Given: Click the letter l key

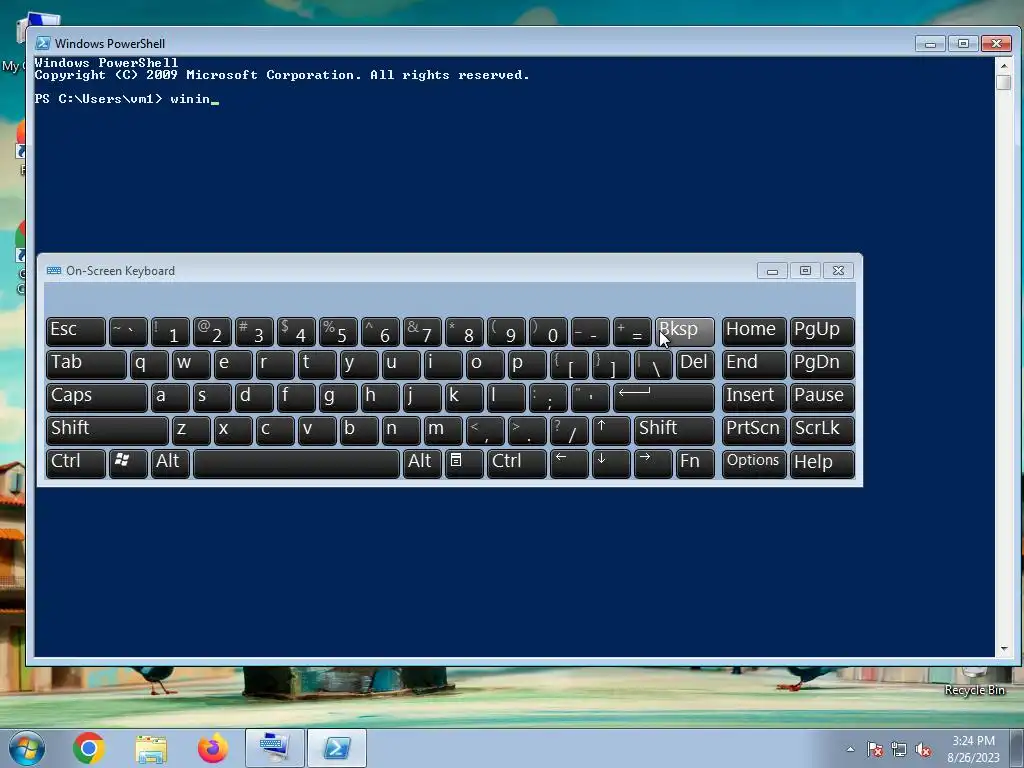Looking at the screenshot, I should click(x=506, y=397).
